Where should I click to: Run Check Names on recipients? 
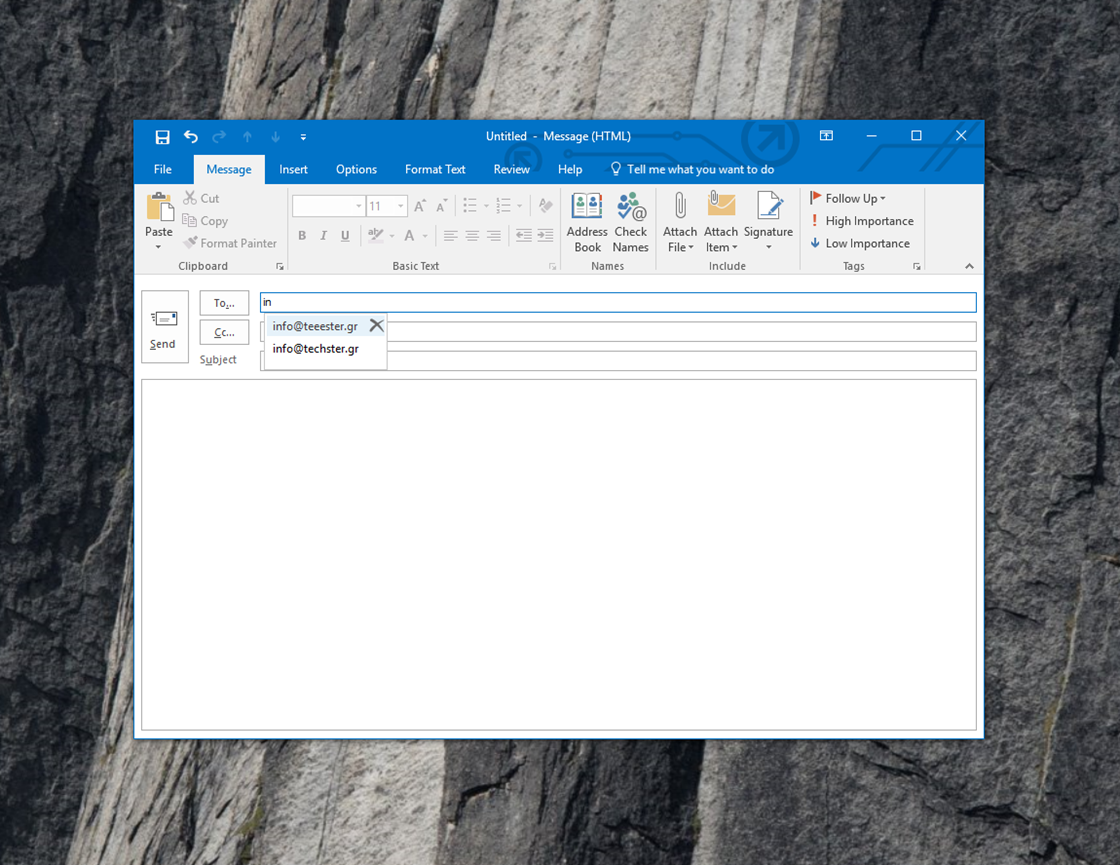point(631,222)
